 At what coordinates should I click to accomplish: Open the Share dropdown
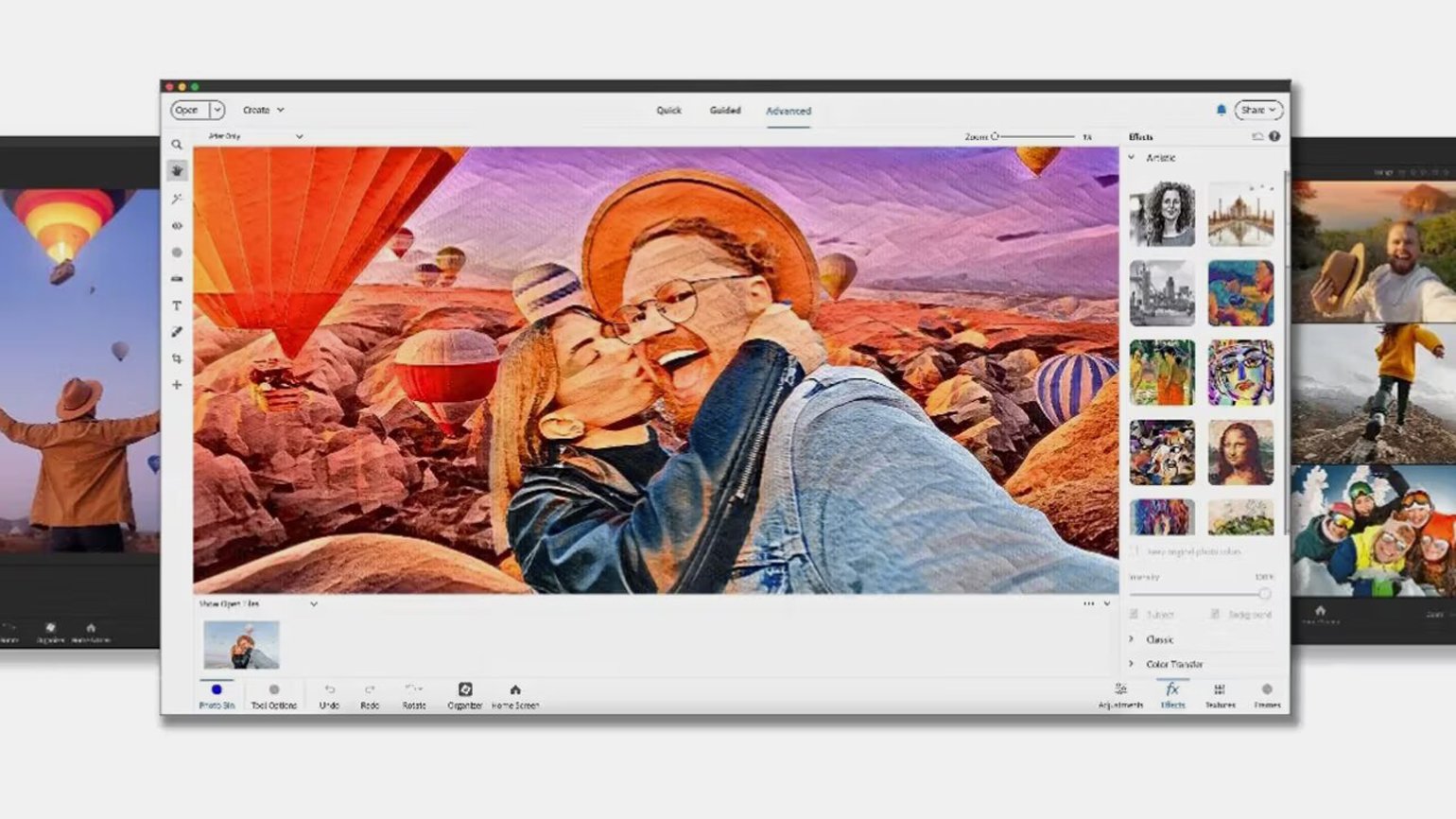1258,110
